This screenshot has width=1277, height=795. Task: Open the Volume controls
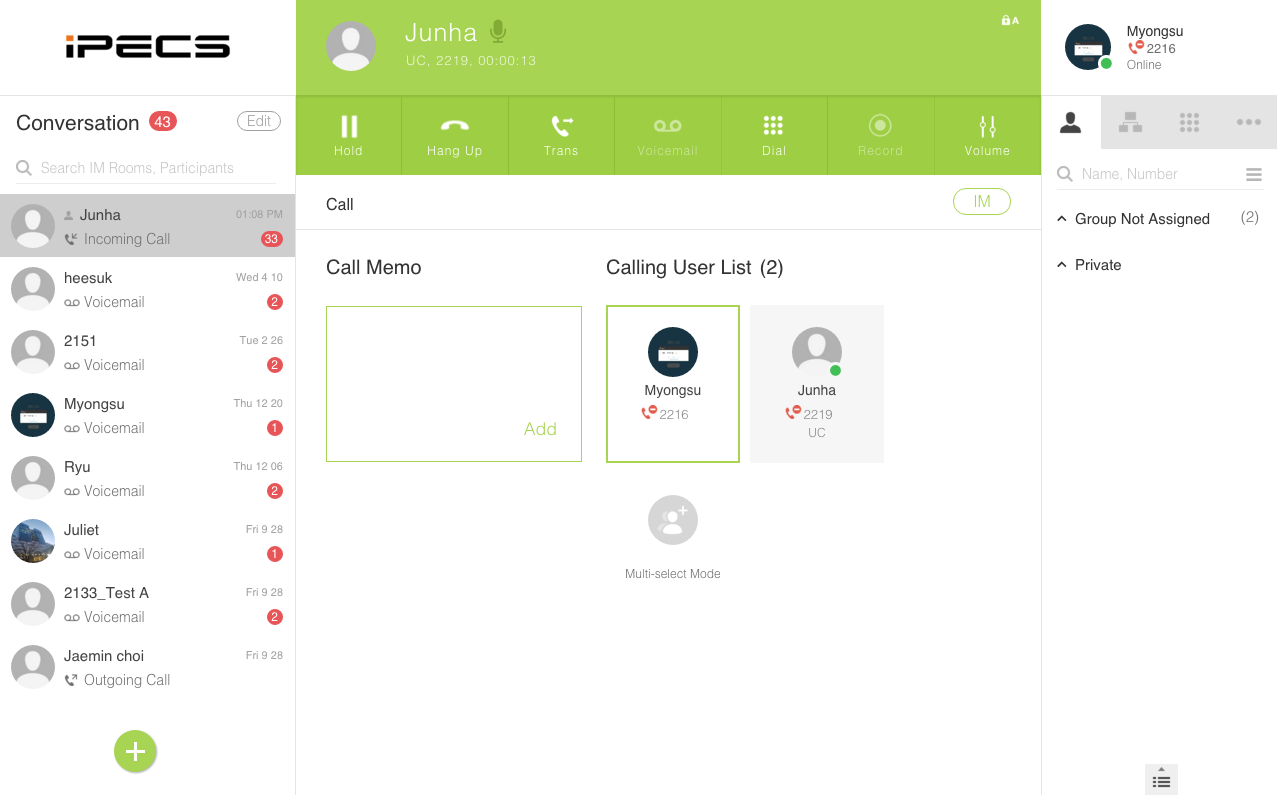point(987,135)
